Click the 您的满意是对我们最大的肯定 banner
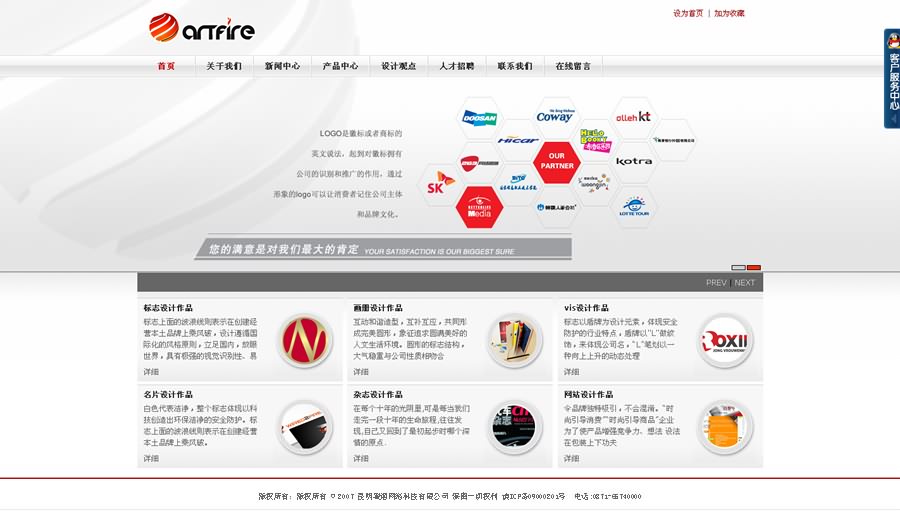Screen dimensions: 900x517 coord(383,249)
